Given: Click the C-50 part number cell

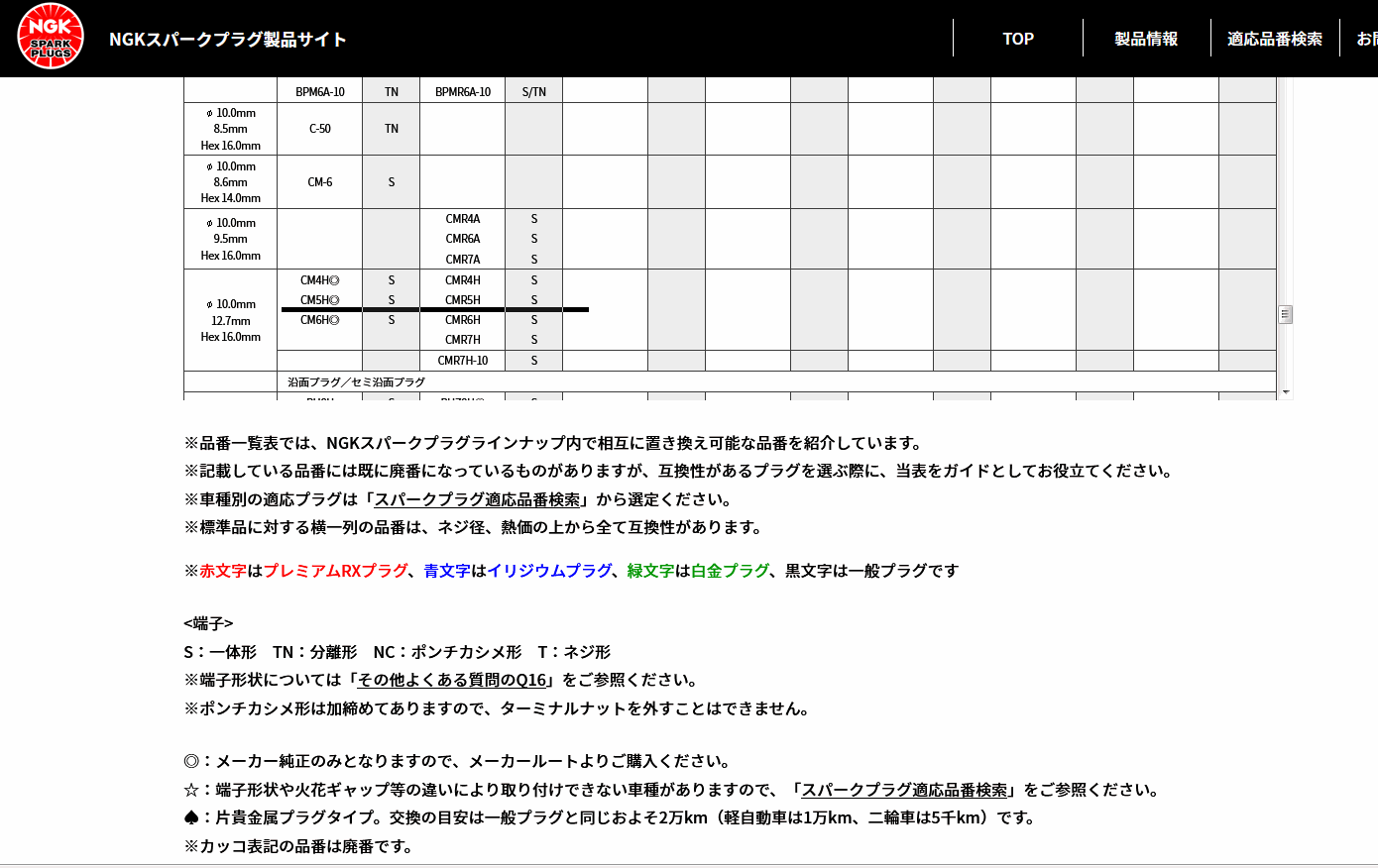Looking at the screenshot, I should click(320, 129).
